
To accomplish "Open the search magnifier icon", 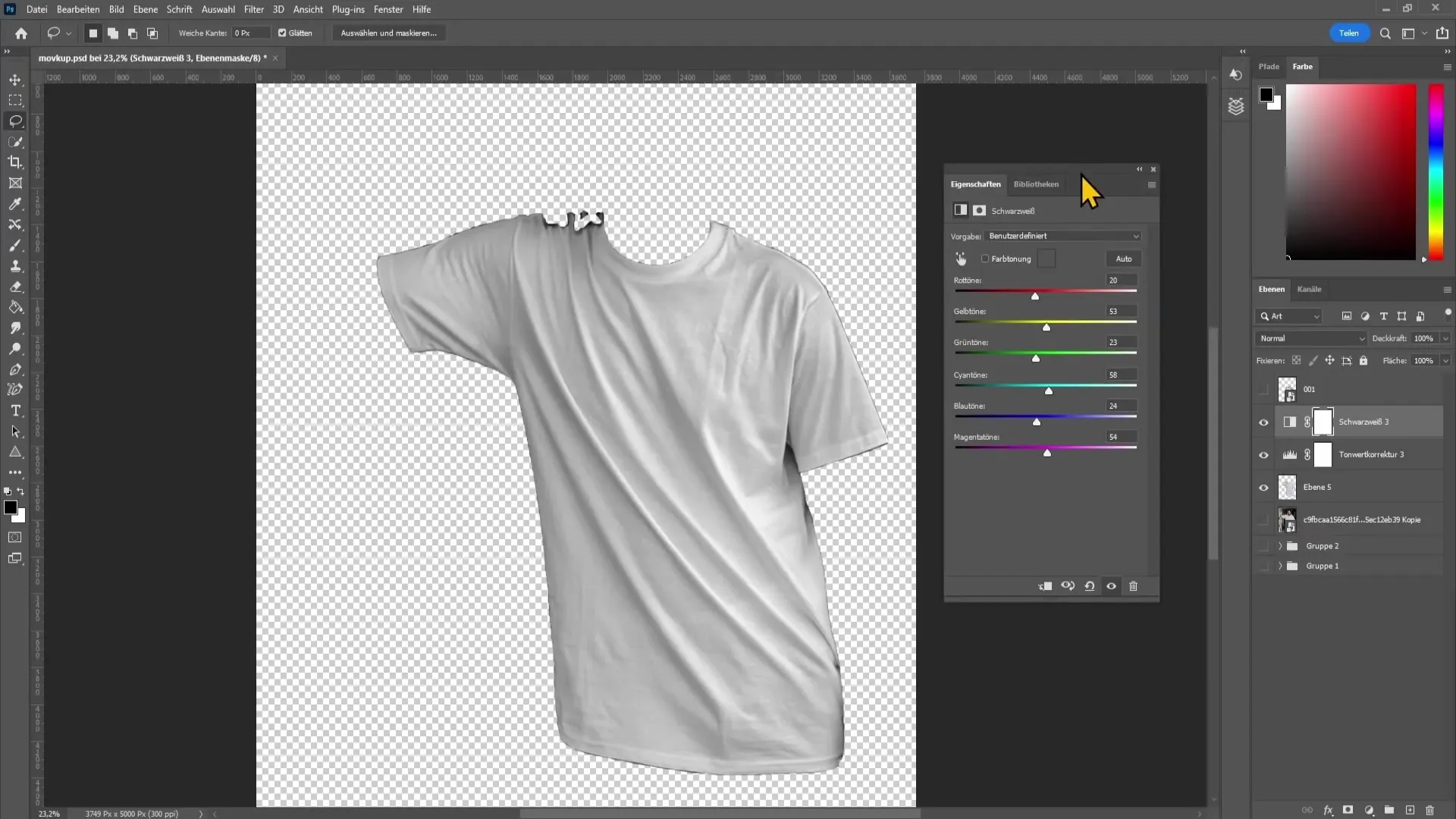I will [1385, 33].
